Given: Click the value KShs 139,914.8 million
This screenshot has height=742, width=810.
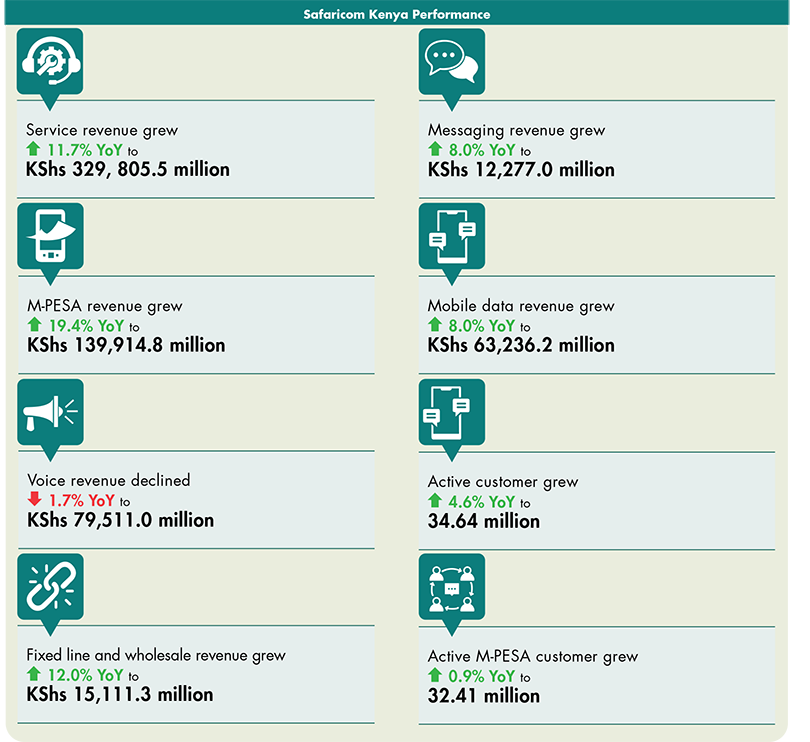Looking at the screenshot, I should tap(126, 345).
